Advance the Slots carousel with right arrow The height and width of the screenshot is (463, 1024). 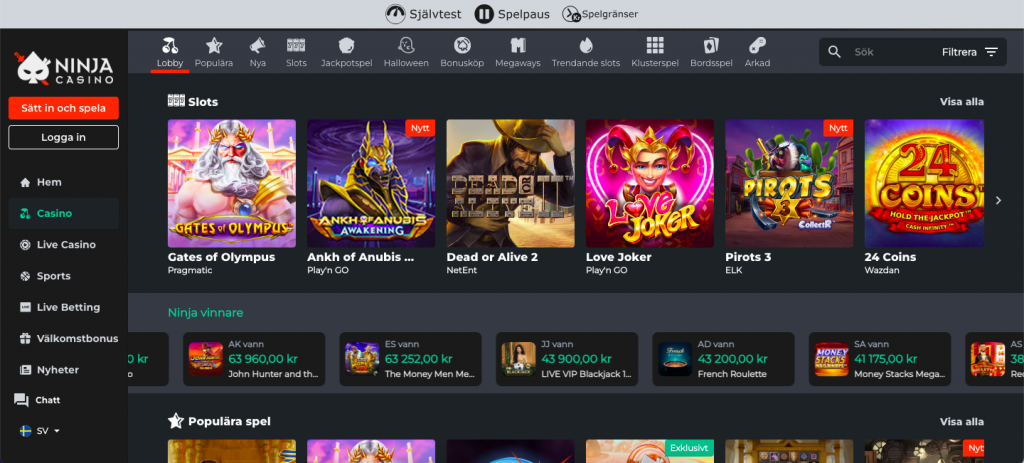point(998,200)
